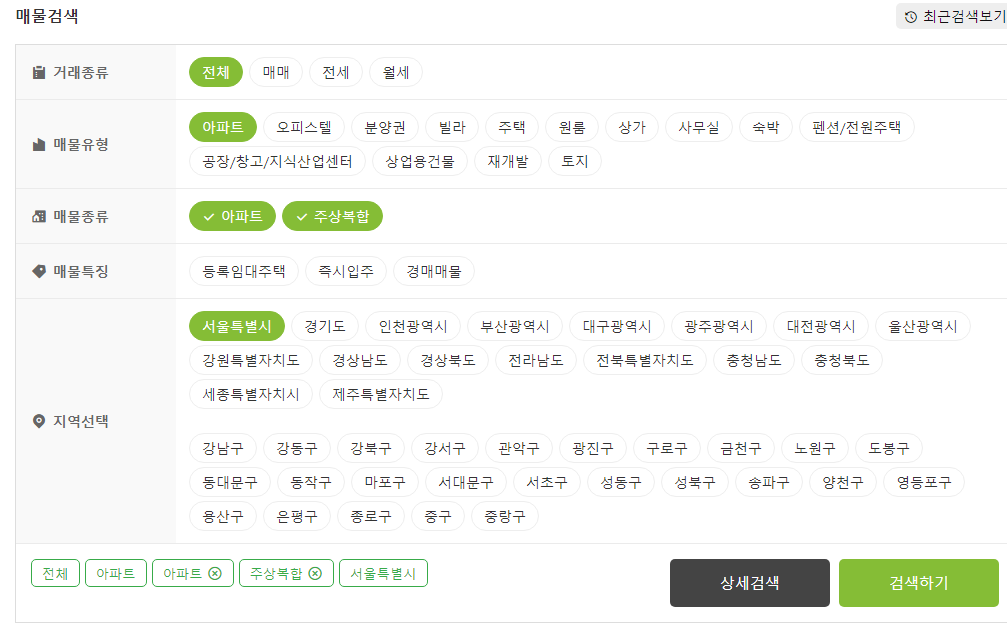Viewport: 1007px width, 624px height.
Task: Toggle 경매매물 feature filter
Action: pyautogui.click(x=434, y=272)
